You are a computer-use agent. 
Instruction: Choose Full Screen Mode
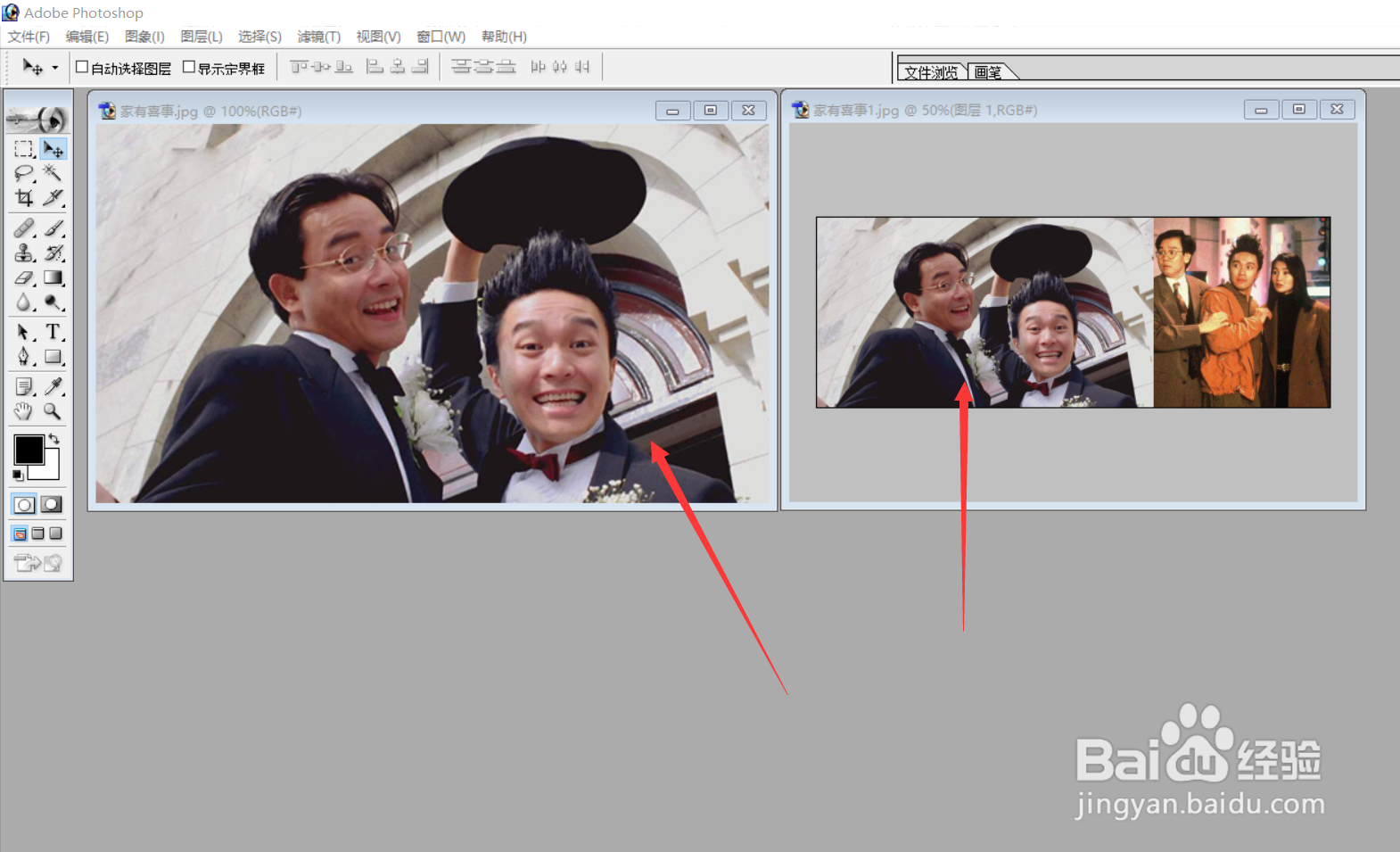coord(55,534)
